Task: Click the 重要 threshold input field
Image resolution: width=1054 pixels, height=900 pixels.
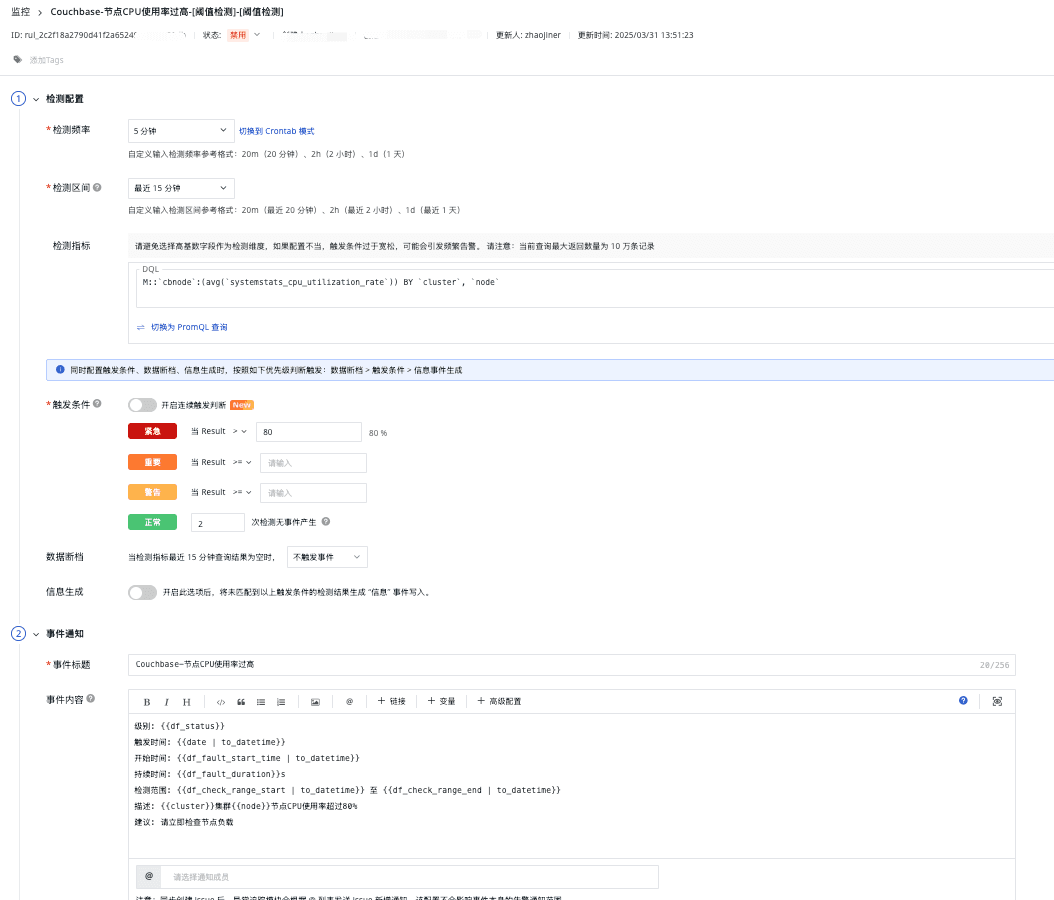Action: point(313,462)
